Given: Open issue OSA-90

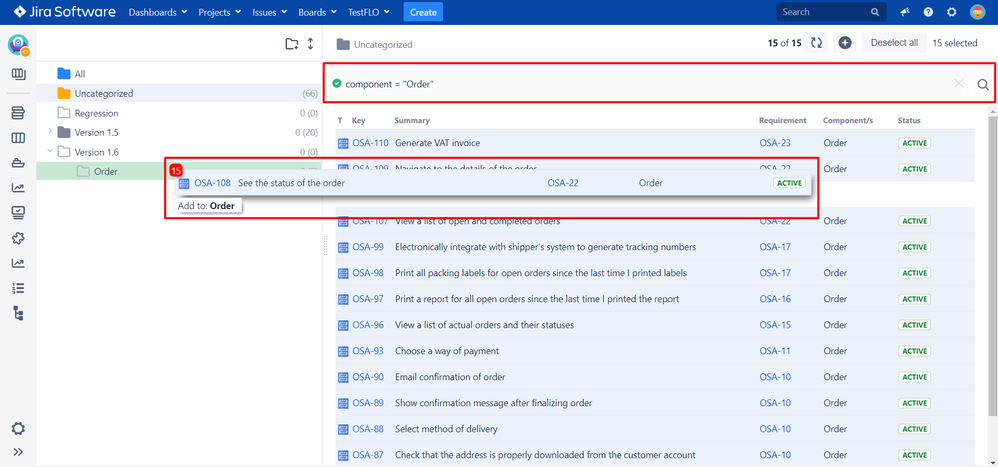Looking at the screenshot, I should click(368, 377).
